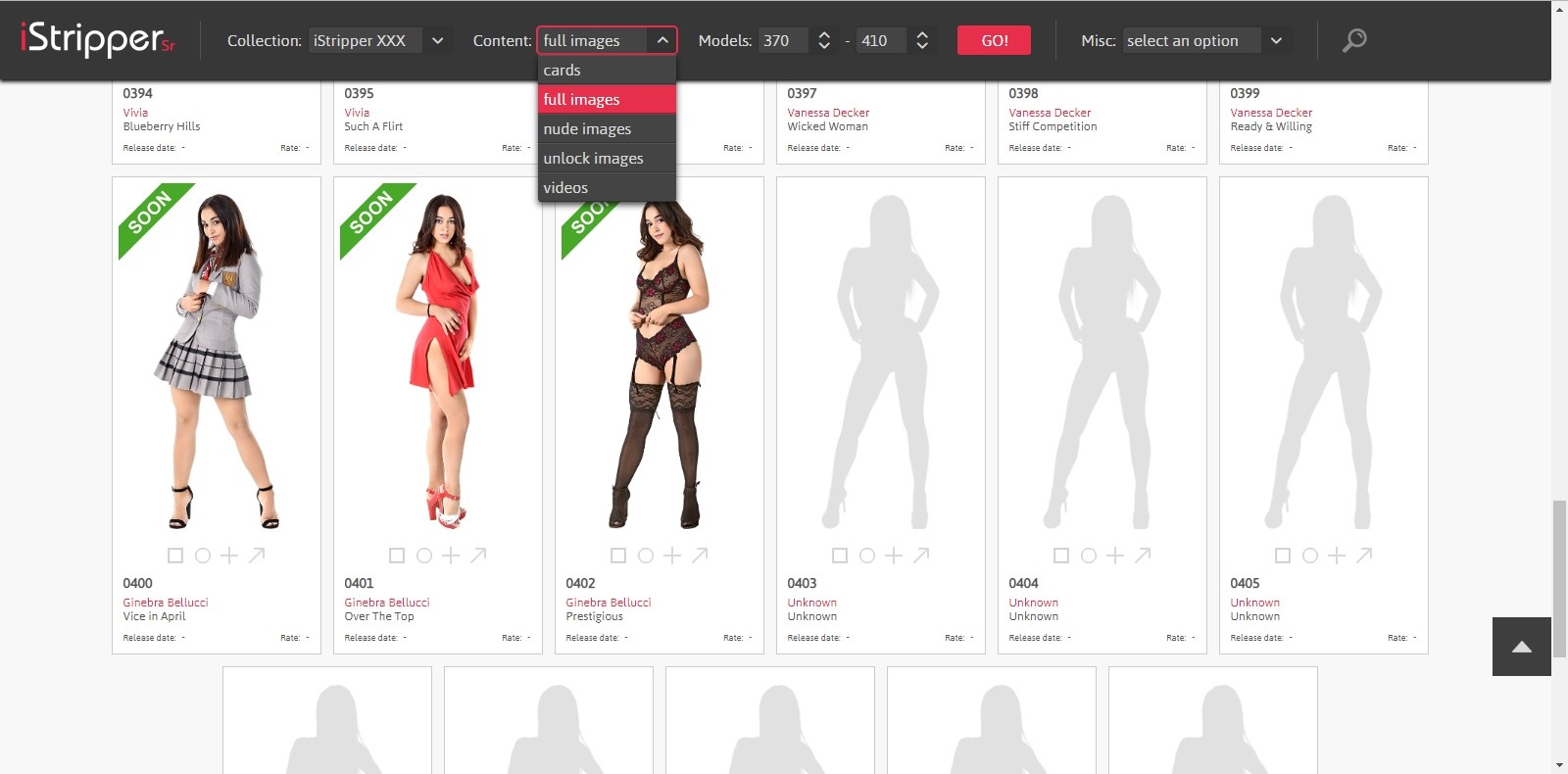The width and height of the screenshot is (1568, 774).
Task: Toggle the square box under card 0400
Action: [x=175, y=556]
